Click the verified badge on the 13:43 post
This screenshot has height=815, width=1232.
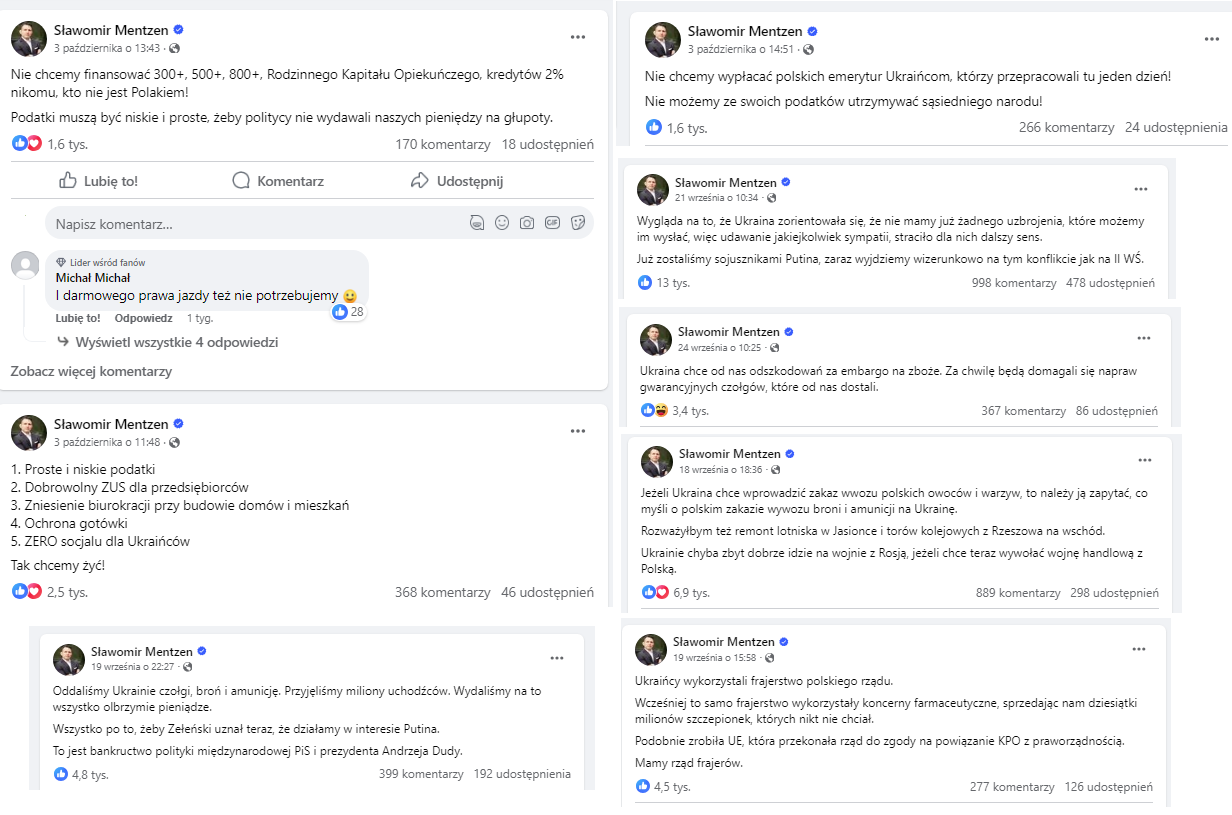178,31
